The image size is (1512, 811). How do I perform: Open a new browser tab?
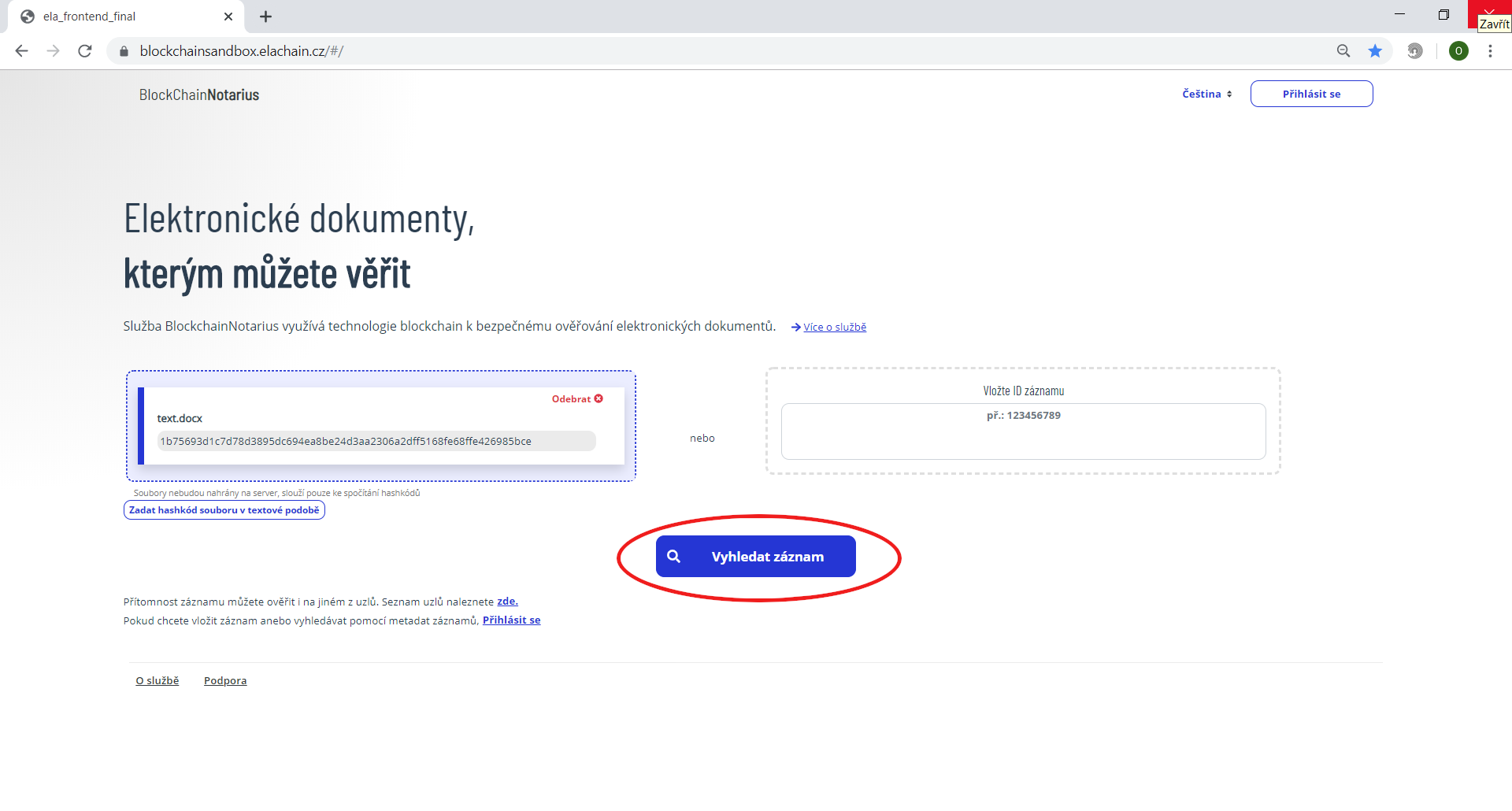[266, 17]
